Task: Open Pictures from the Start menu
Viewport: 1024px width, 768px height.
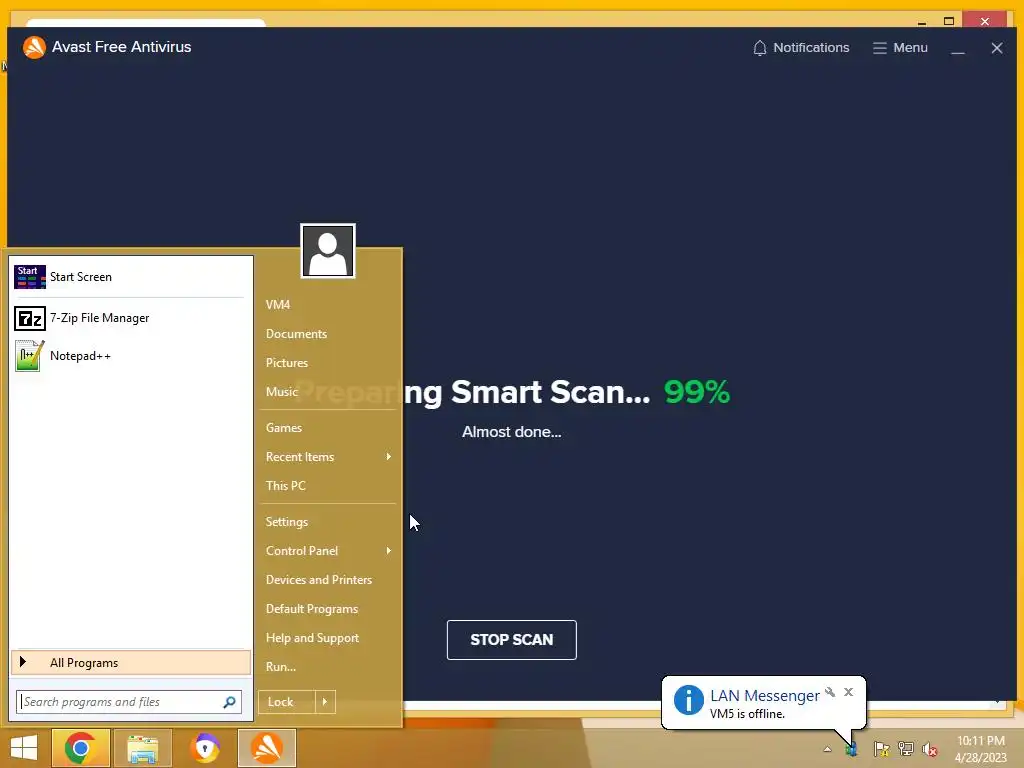Action: point(287,363)
